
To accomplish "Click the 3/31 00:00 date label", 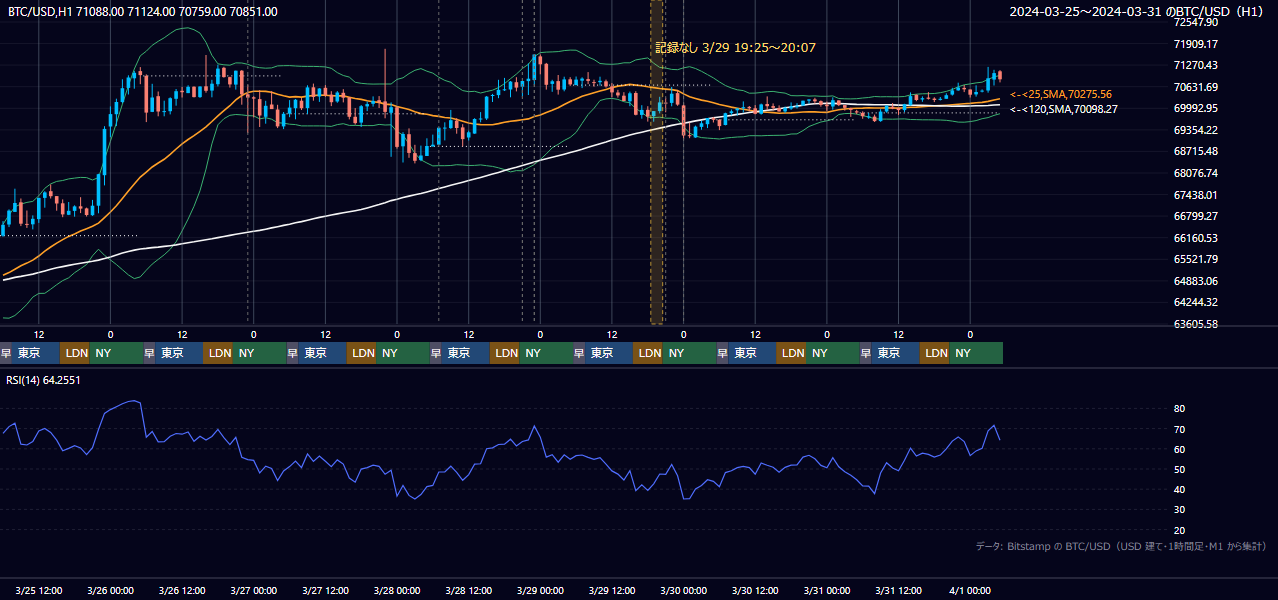I will point(827,590).
